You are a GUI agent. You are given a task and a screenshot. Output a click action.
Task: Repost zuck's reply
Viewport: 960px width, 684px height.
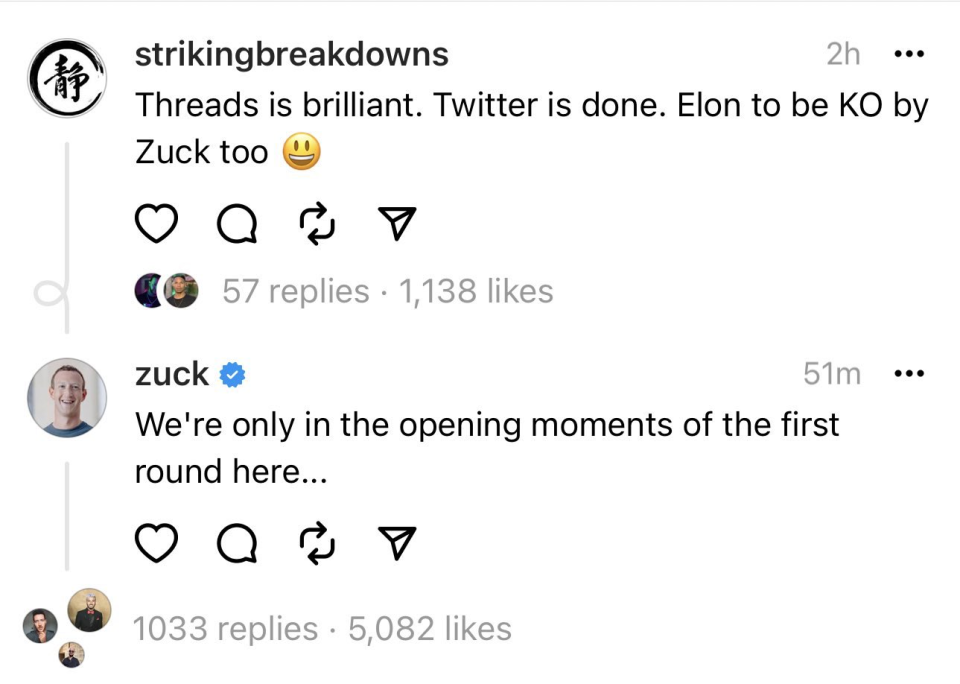pyautogui.click(x=318, y=543)
